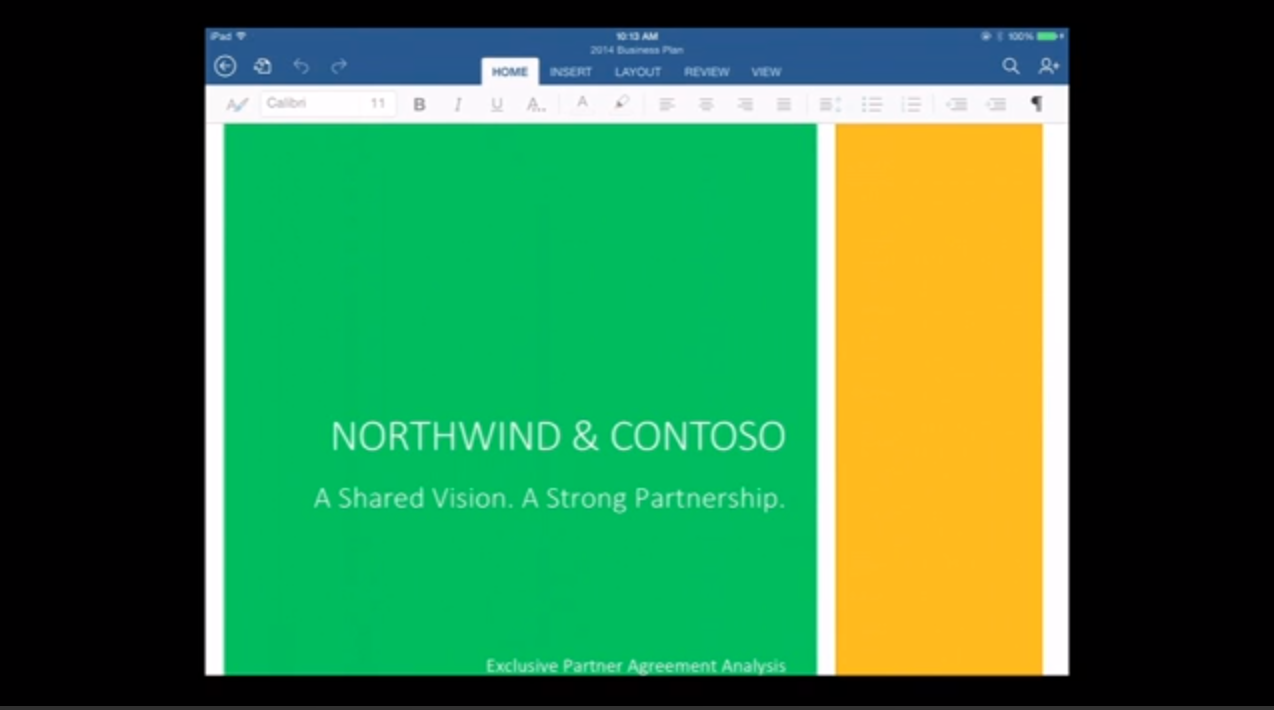The height and width of the screenshot is (710, 1274).
Task: Toggle italic formatting
Action: tap(458, 104)
